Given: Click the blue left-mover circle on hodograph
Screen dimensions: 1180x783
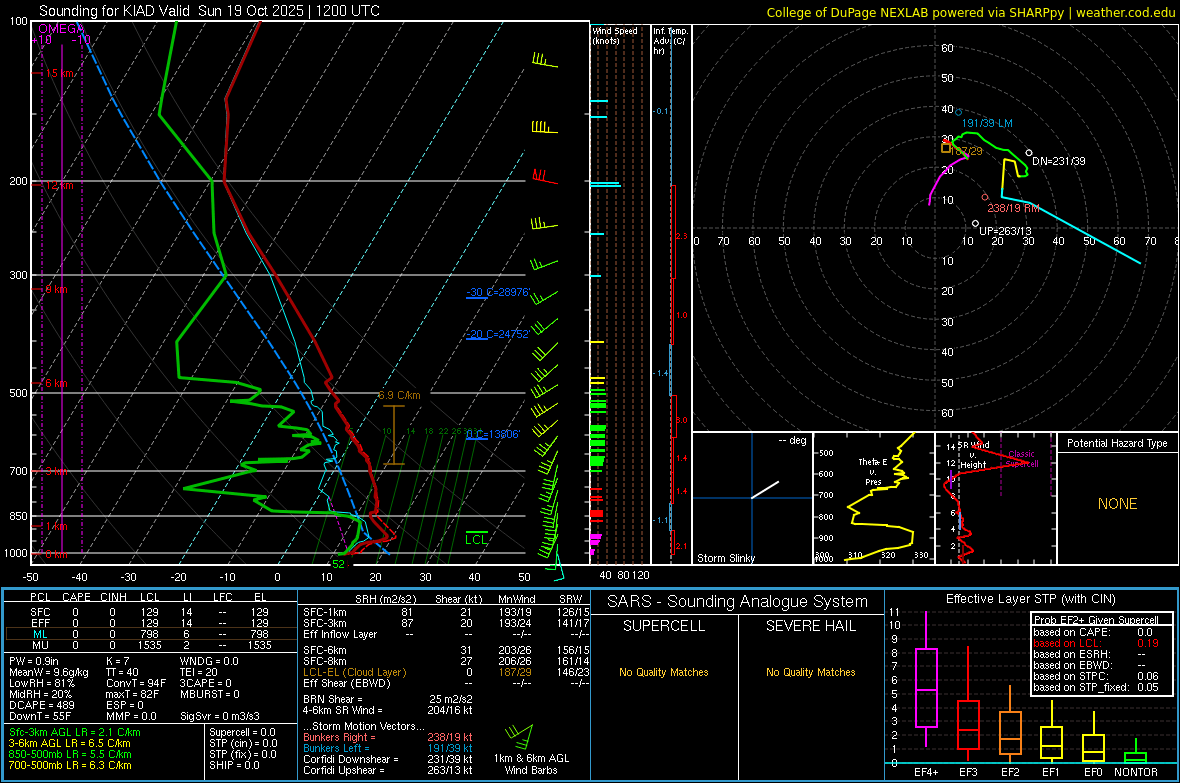Looking at the screenshot, I should click(x=959, y=112).
